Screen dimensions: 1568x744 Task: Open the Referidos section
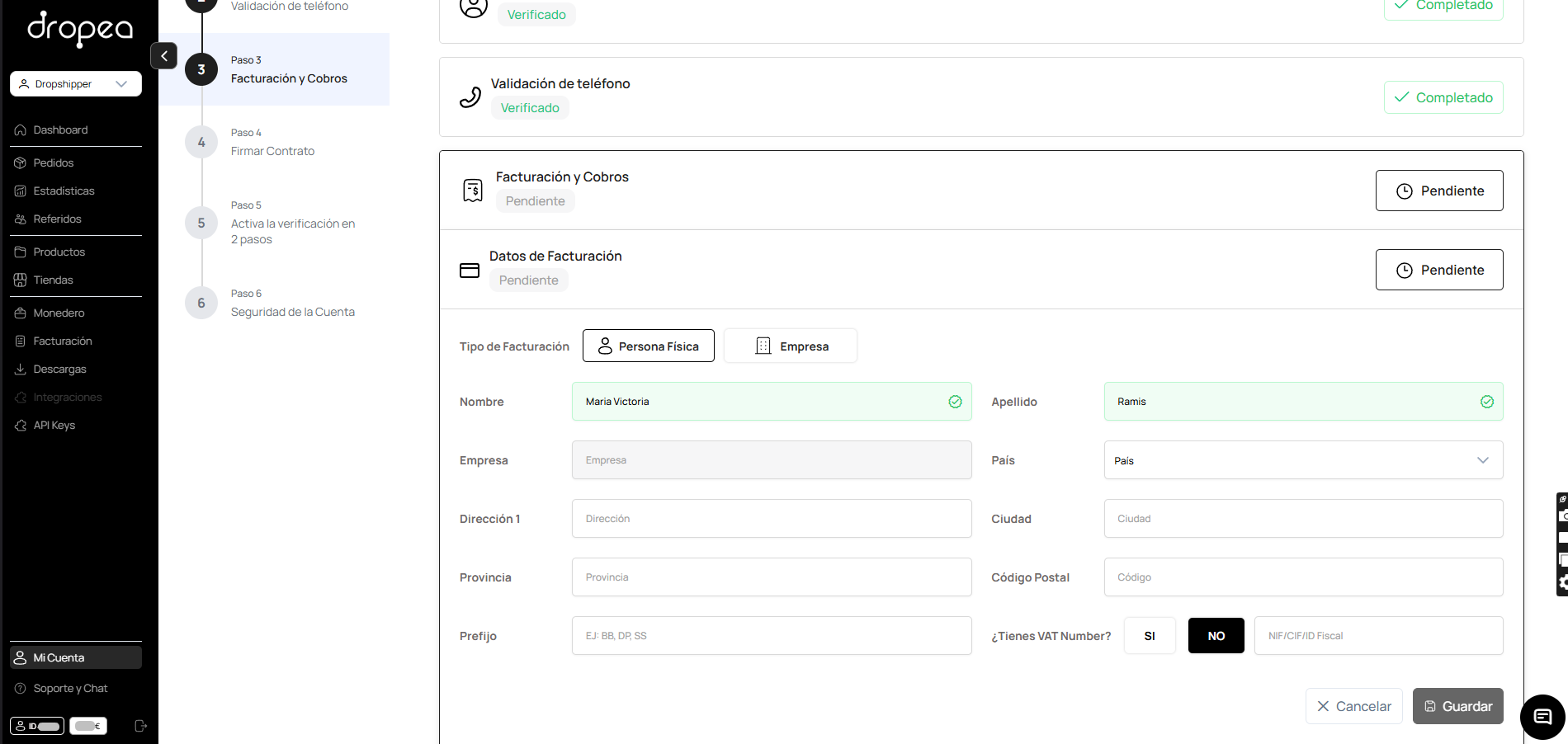(57, 219)
